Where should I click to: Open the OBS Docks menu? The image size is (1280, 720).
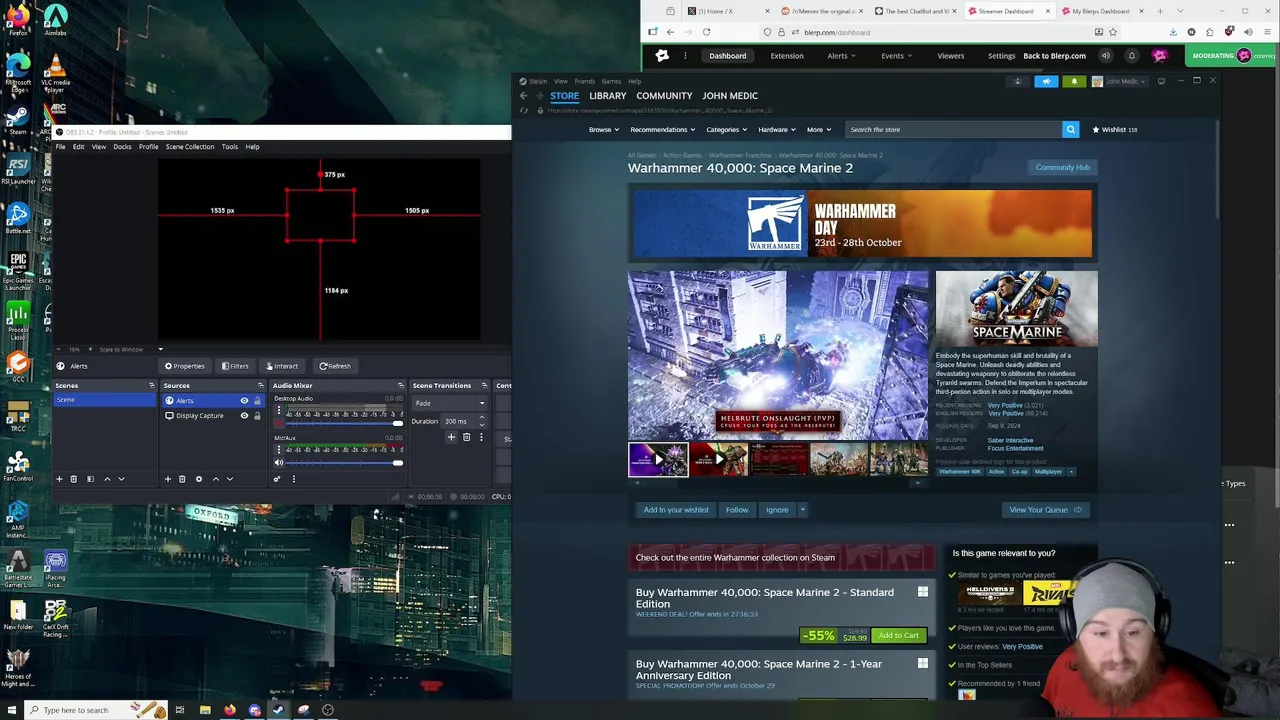tap(122, 147)
